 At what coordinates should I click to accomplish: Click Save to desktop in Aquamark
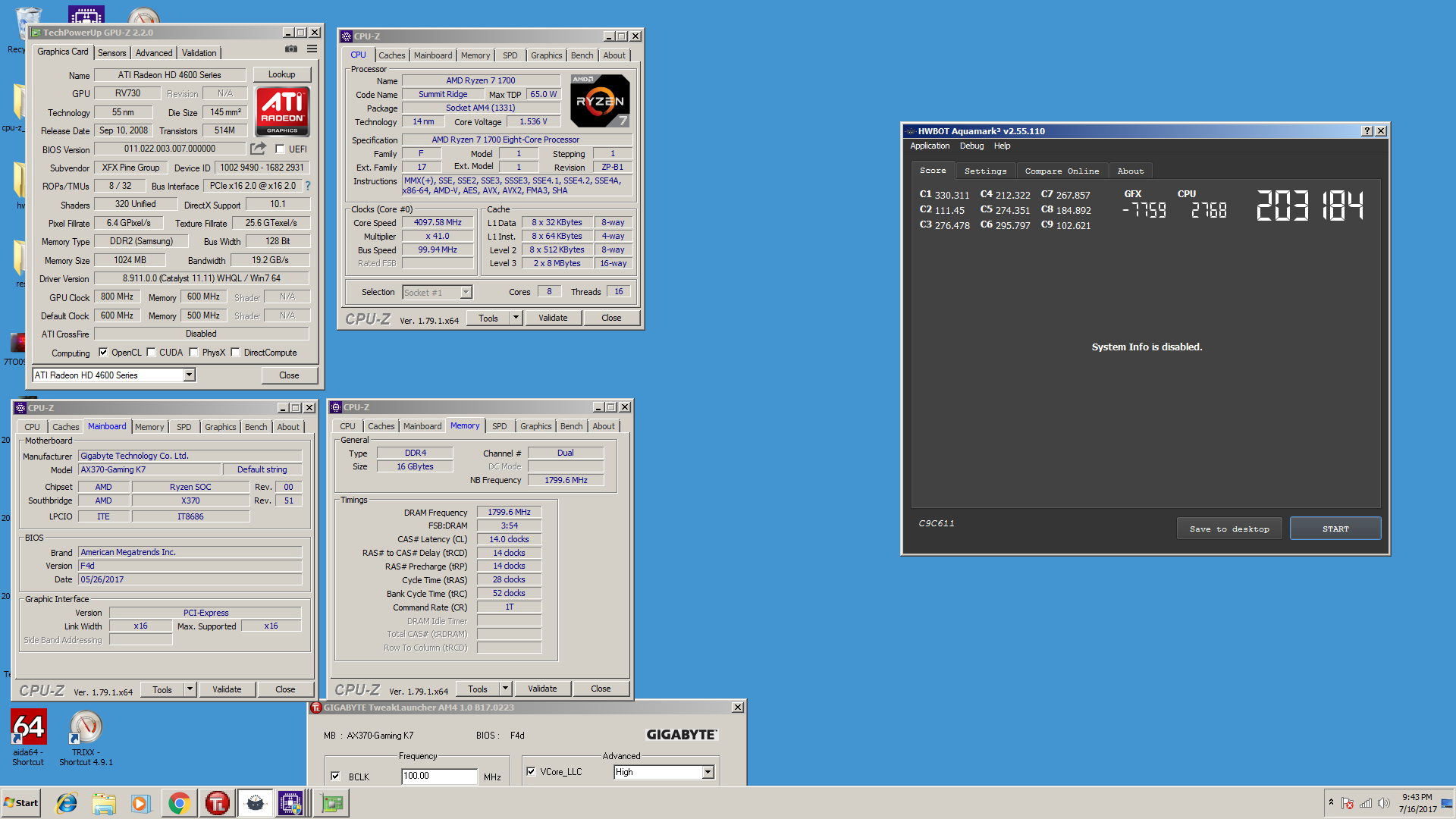1229,529
